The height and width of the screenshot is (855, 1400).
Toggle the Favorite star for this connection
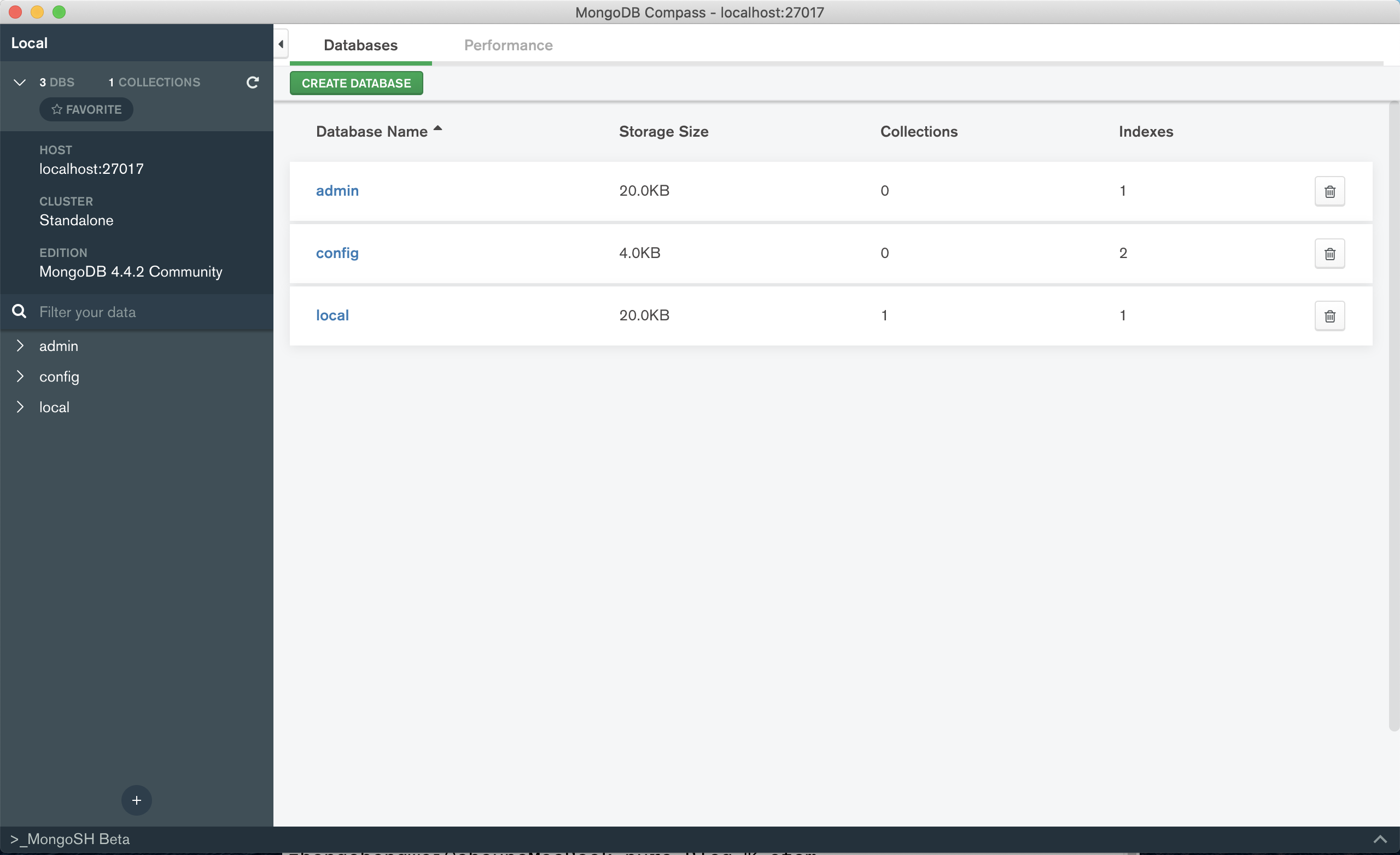(86, 110)
